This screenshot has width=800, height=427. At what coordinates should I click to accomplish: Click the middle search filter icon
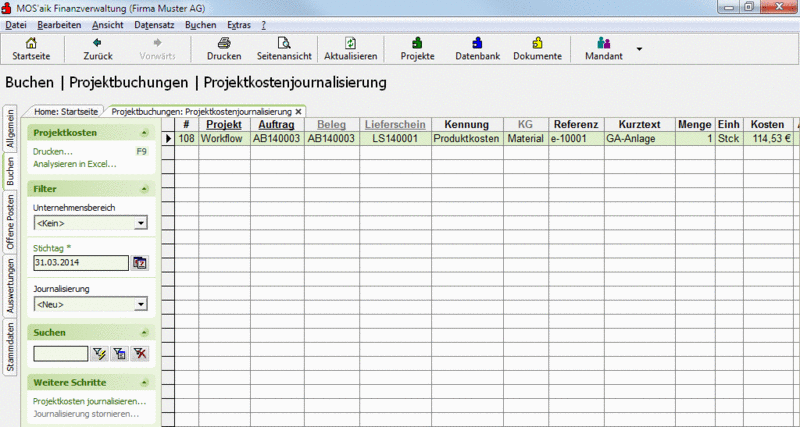point(119,354)
